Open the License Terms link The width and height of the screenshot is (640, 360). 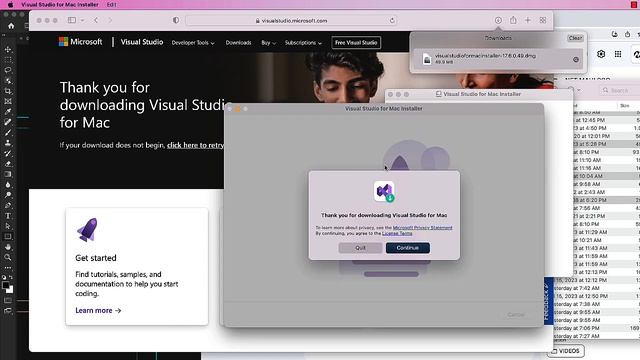click(397, 233)
